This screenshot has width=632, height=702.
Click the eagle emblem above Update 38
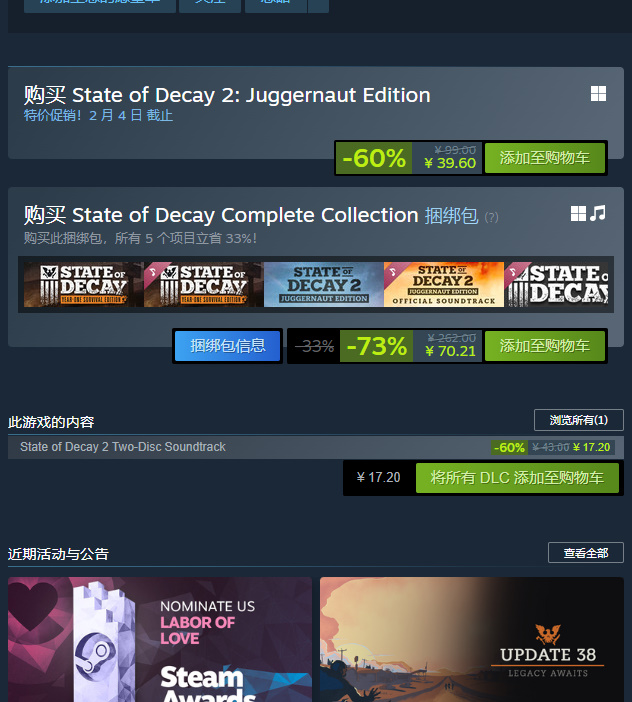(x=548, y=634)
